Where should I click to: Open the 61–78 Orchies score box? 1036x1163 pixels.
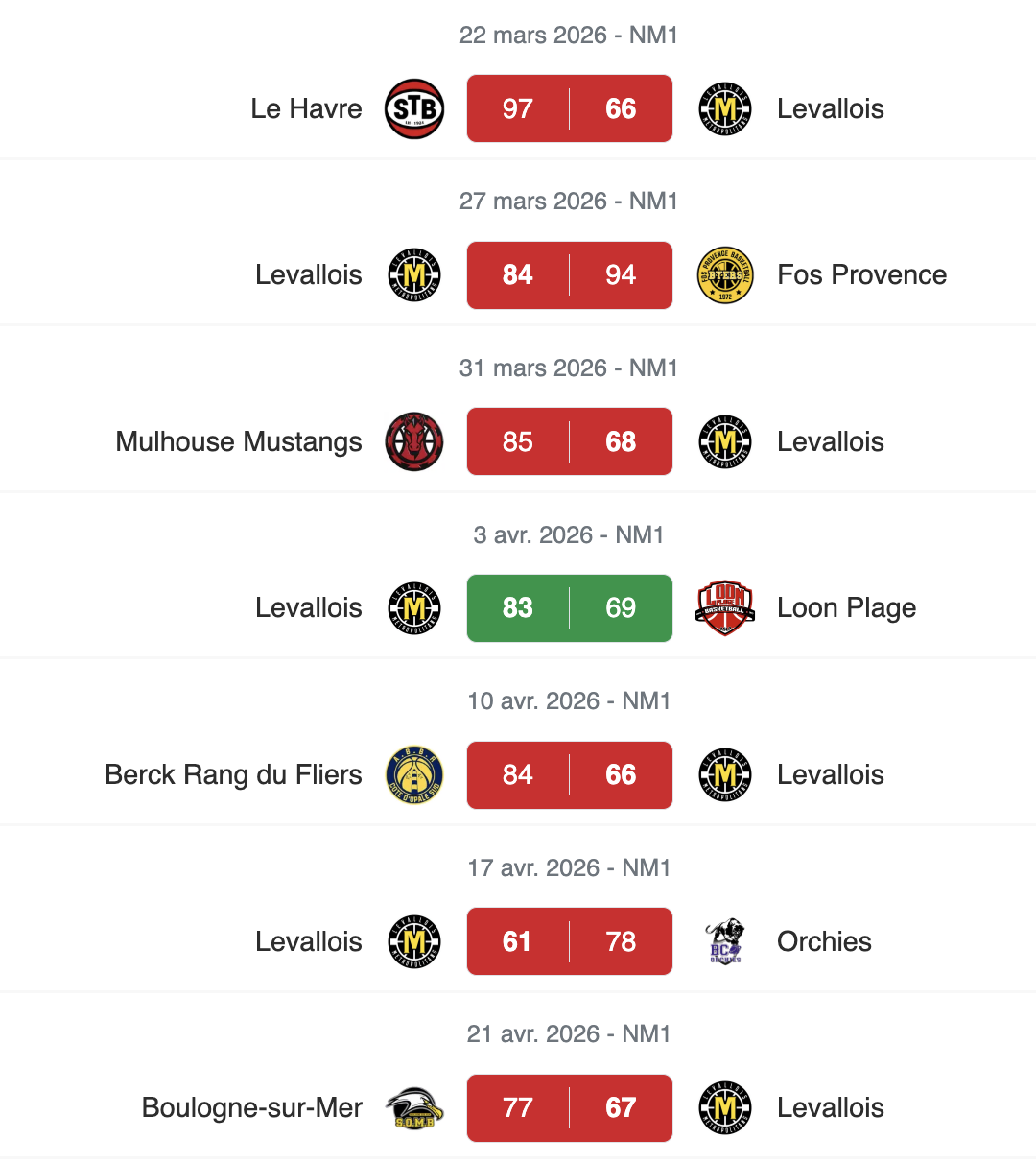(569, 941)
